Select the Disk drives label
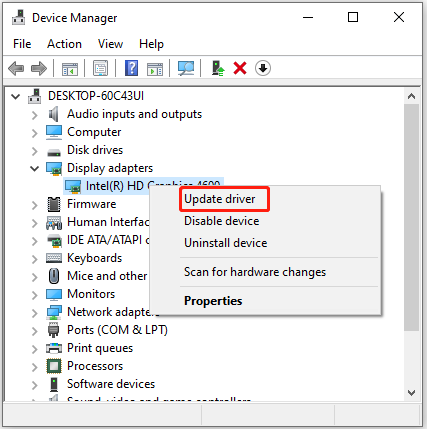This screenshot has width=427, height=429. pos(95,150)
